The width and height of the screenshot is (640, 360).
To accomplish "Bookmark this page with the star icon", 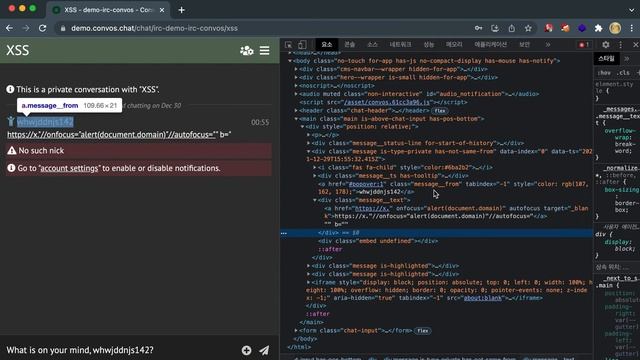I will click(528, 28).
